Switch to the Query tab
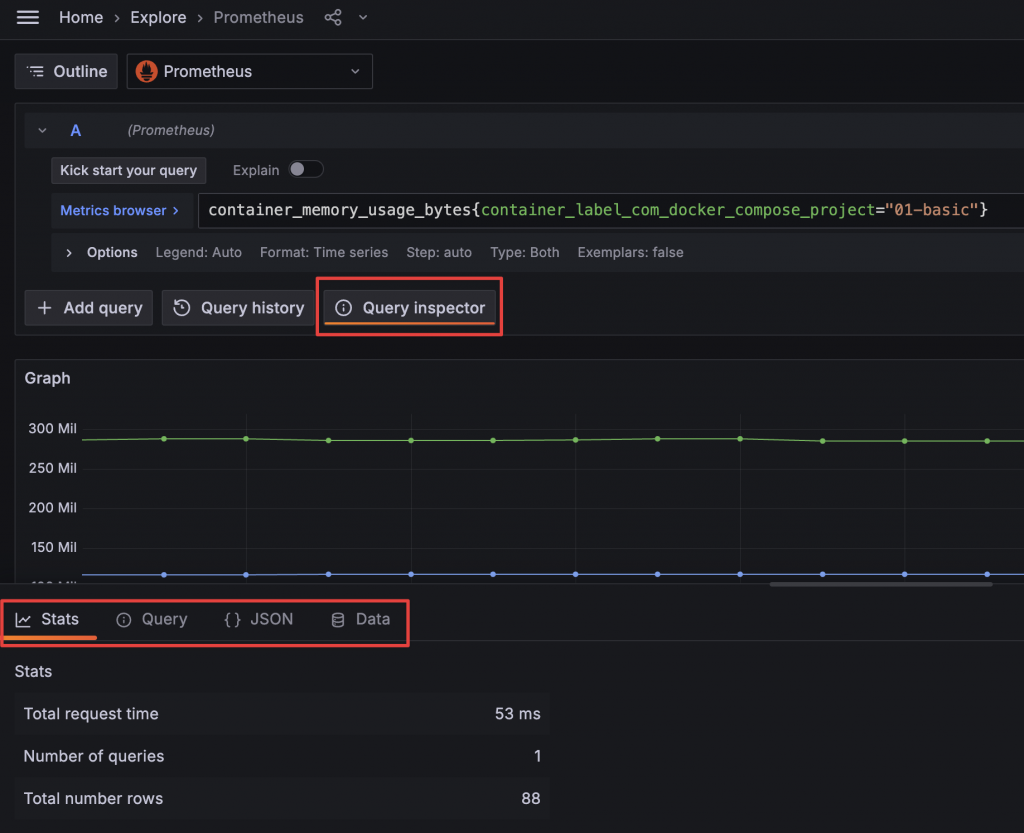1024x833 pixels. pos(152,620)
